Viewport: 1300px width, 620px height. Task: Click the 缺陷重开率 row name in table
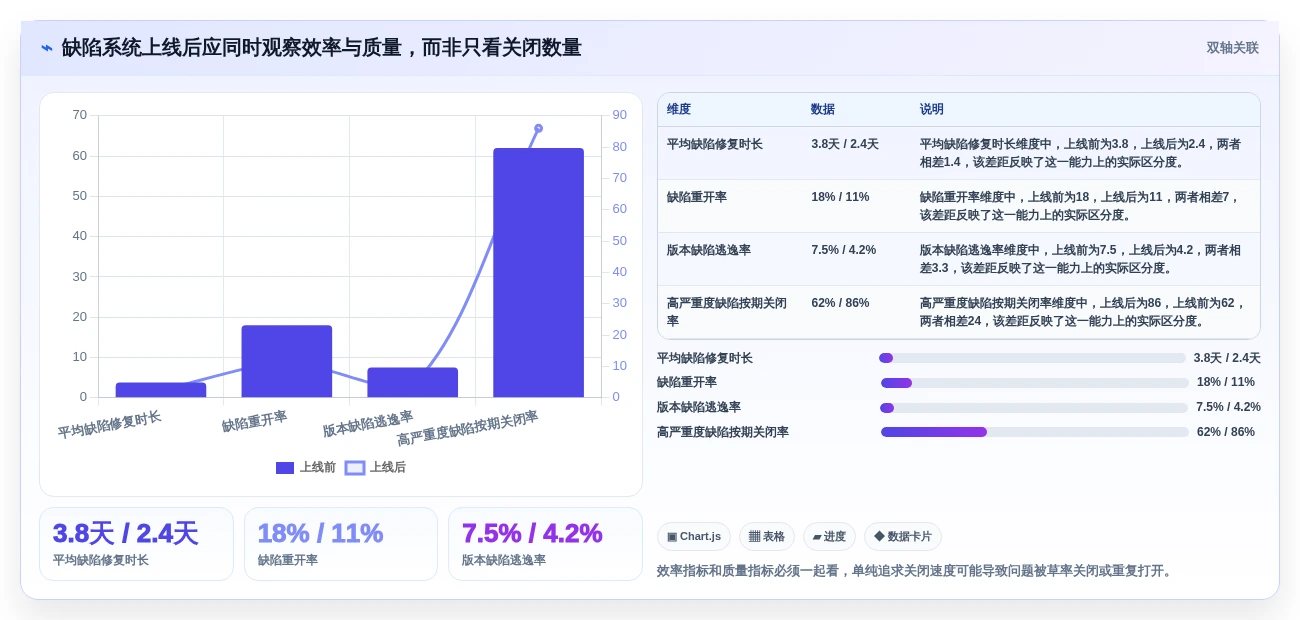[x=697, y=197]
